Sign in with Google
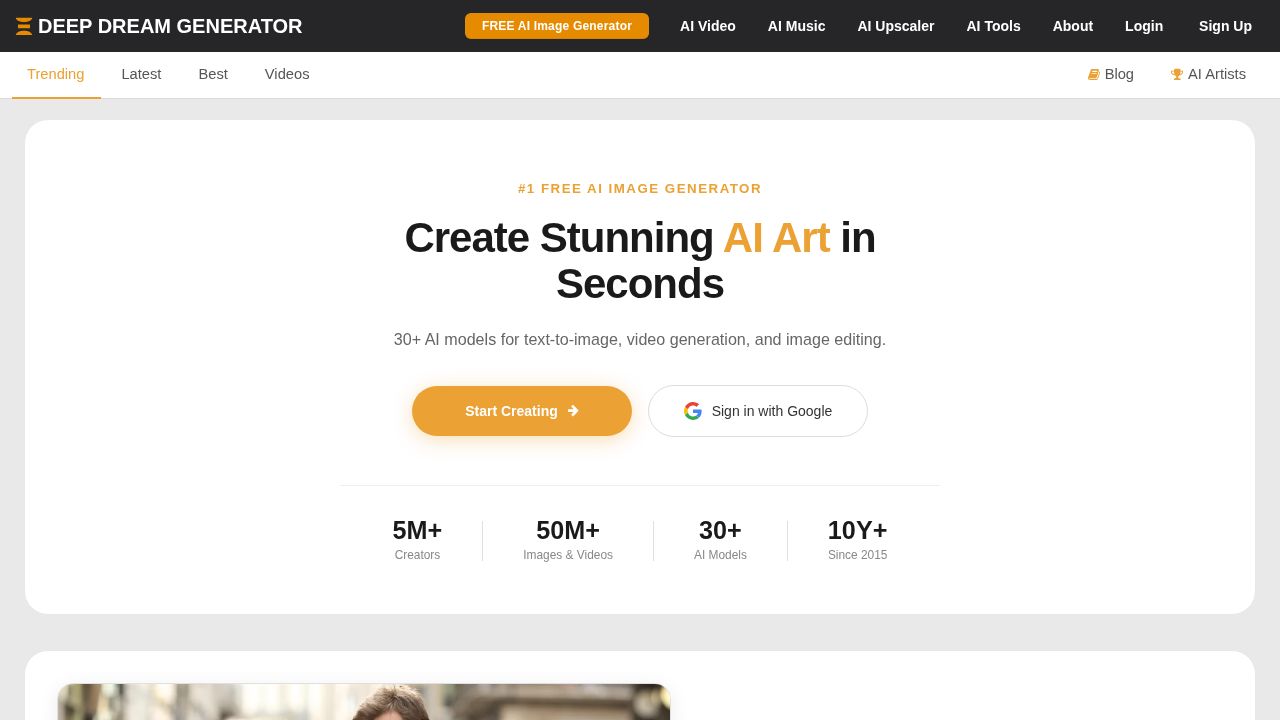Viewport: 1280px width, 720px height. 758,411
